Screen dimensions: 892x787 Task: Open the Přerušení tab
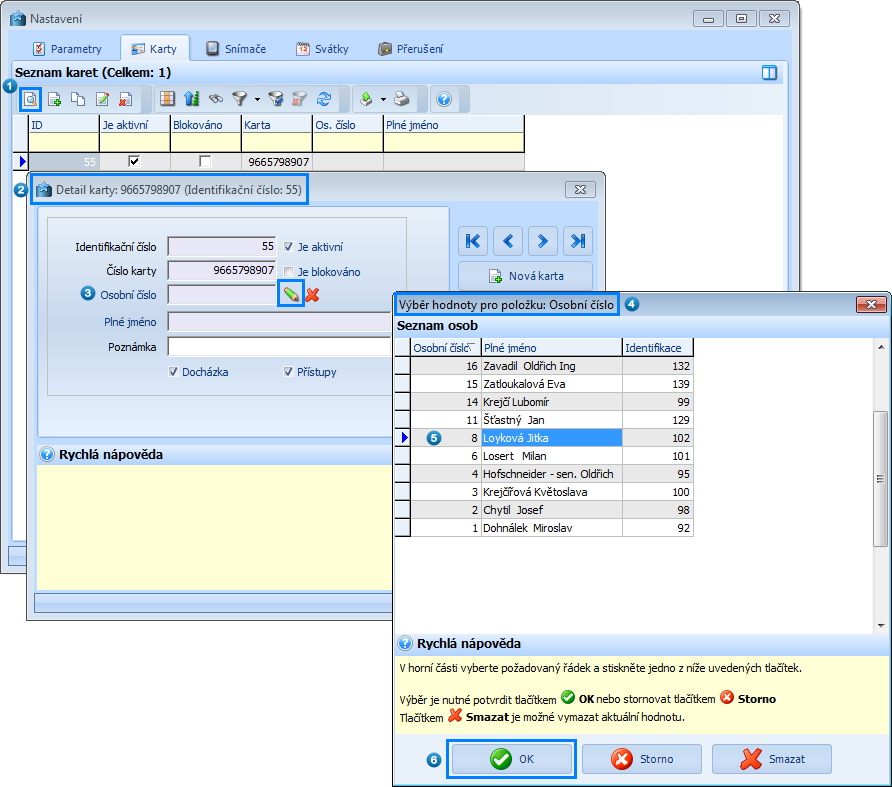click(x=410, y=49)
